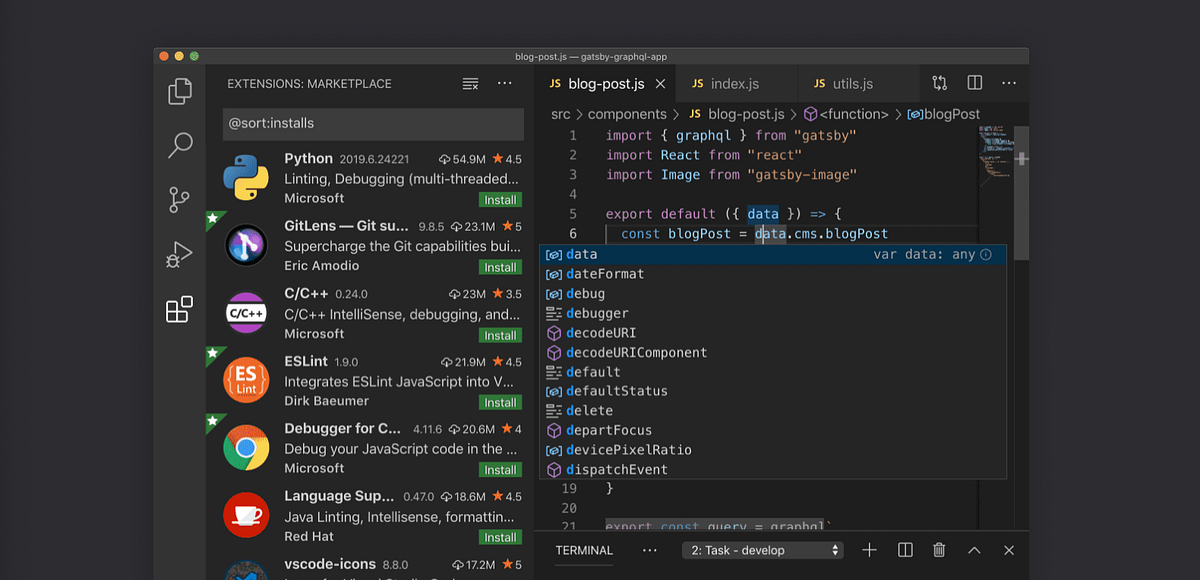This screenshot has width=1200, height=580.
Task: Install the GitLens extension
Action: (x=499, y=267)
